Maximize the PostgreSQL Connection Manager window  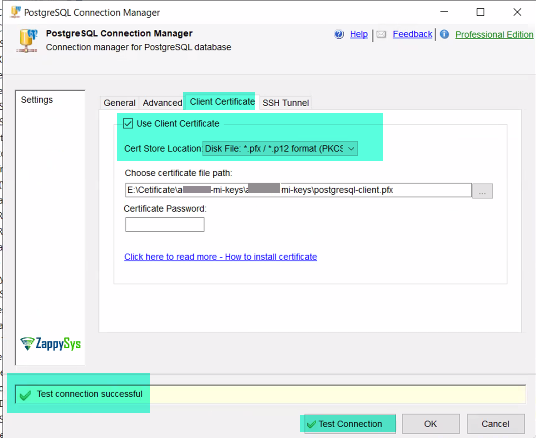tap(480, 12)
